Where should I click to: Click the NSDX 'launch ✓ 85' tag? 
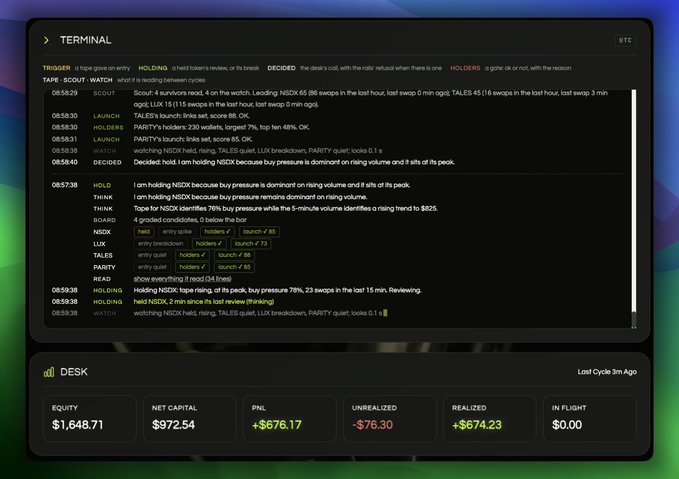[259, 232]
